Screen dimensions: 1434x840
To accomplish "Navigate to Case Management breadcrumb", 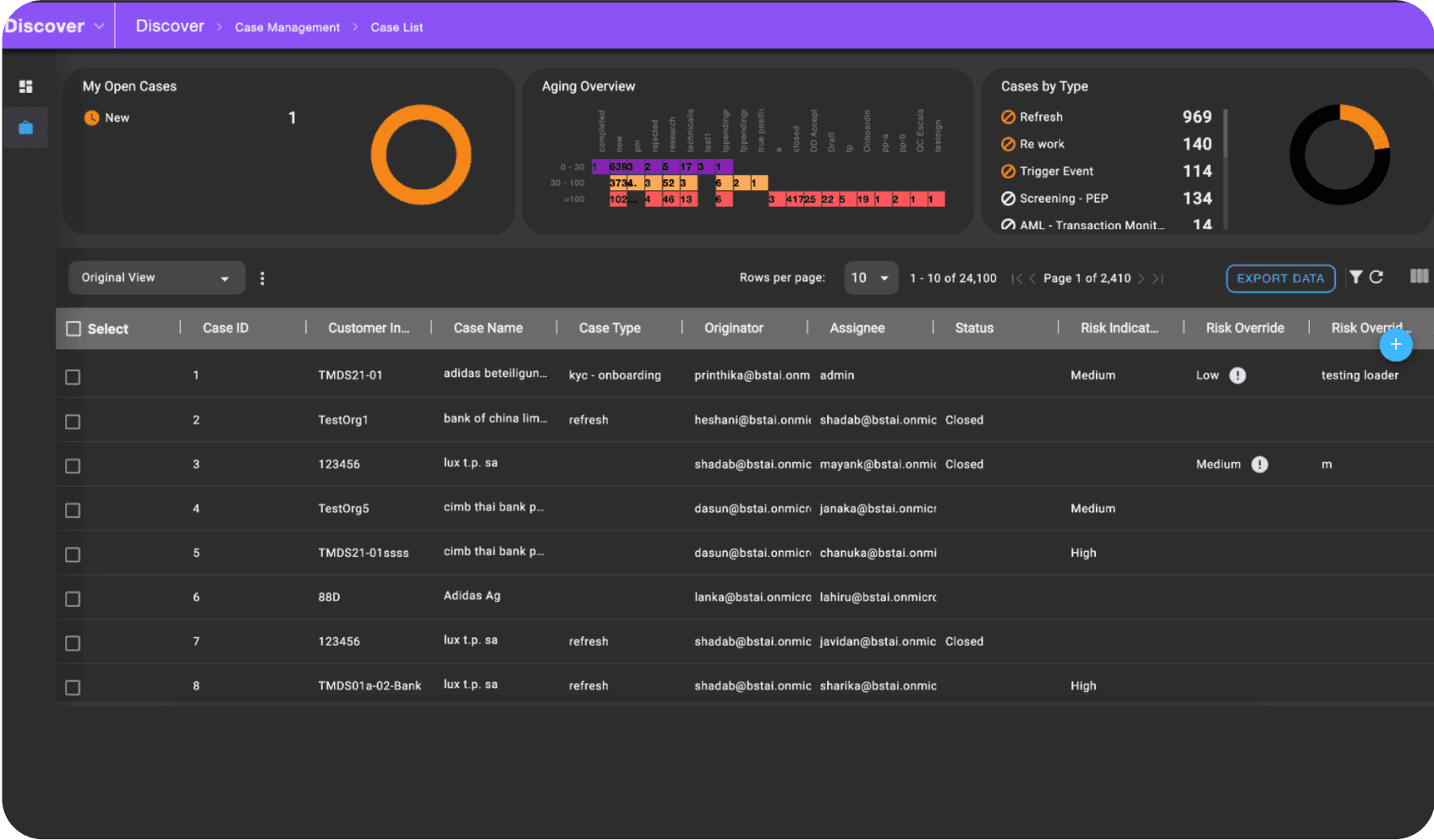I will (287, 27).
